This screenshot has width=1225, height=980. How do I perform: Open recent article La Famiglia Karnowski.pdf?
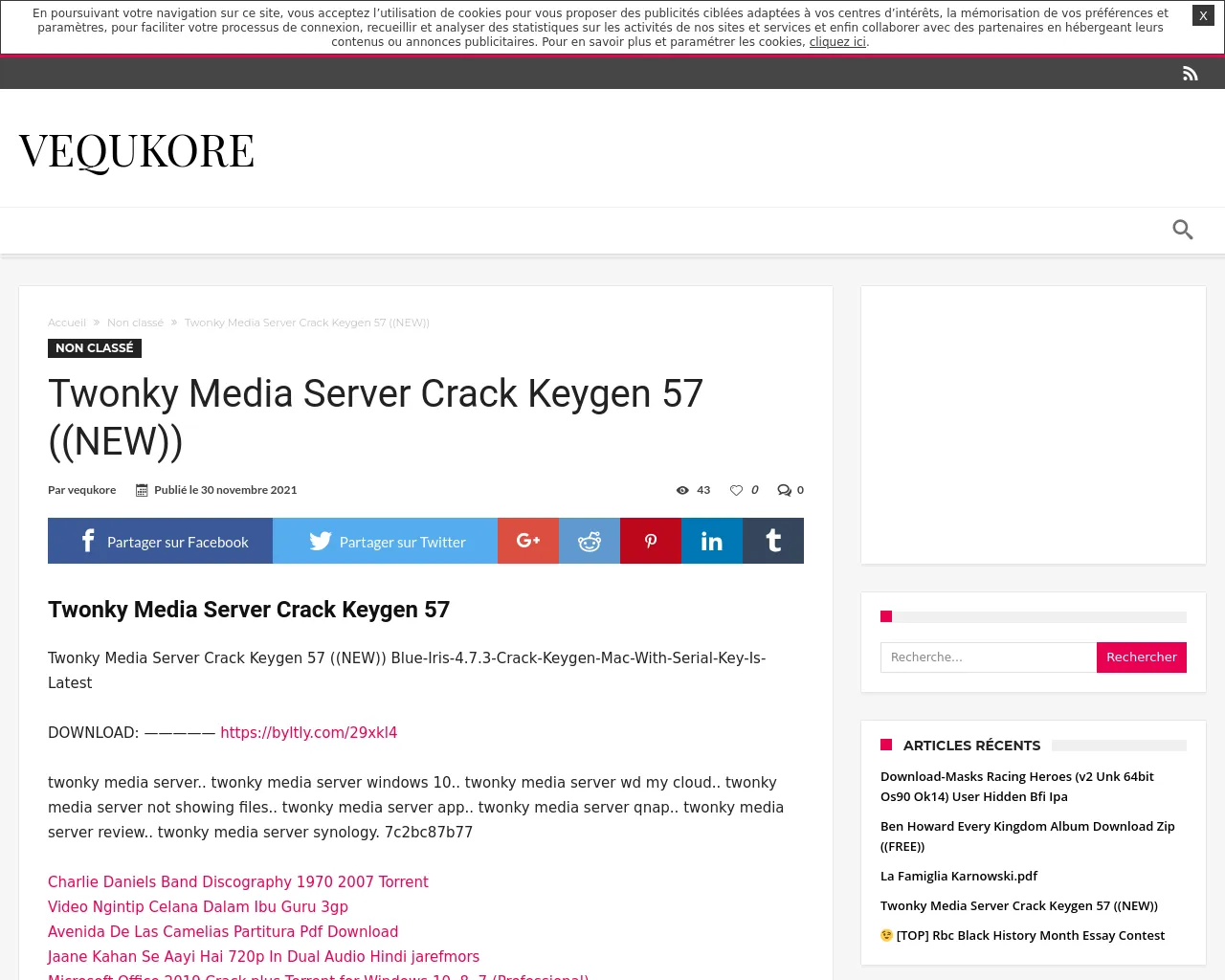pyautogui.click(x=959, y=876)
